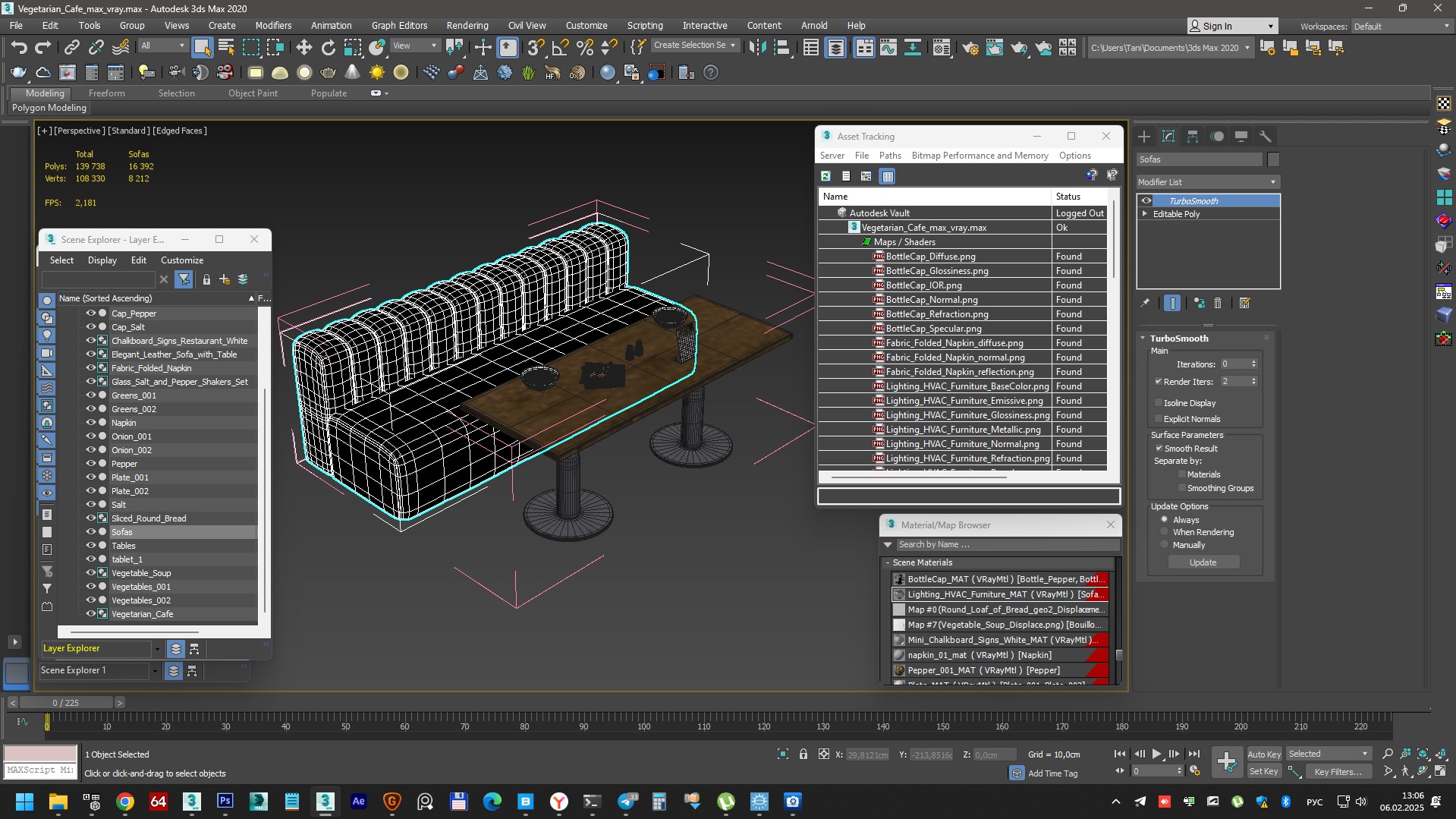Uncheck the Render Iters checkbox
The height and width of the screenshot is (819, 1456).
[x=1159, y=382]
